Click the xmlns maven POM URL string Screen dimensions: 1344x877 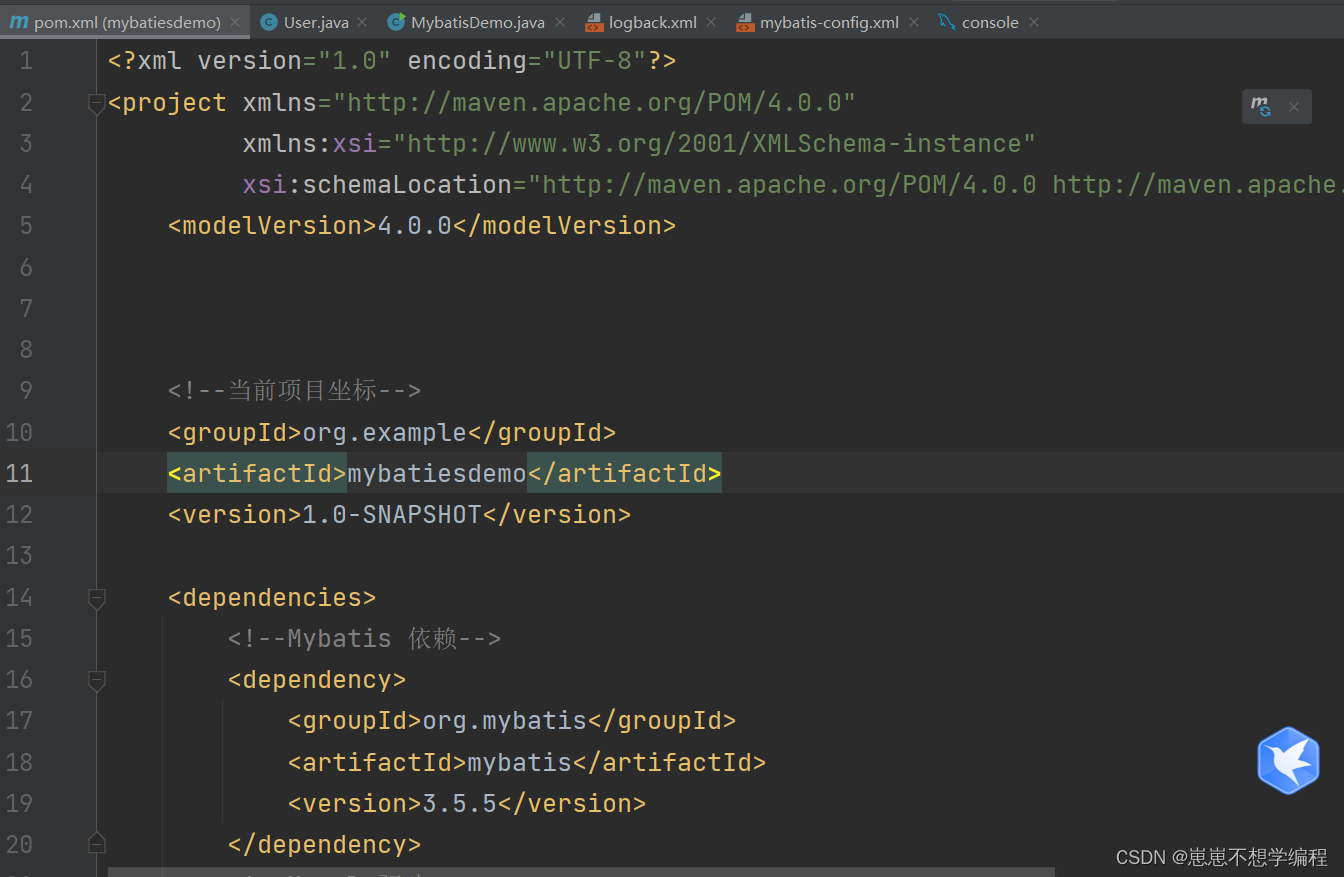coord(595,103)
